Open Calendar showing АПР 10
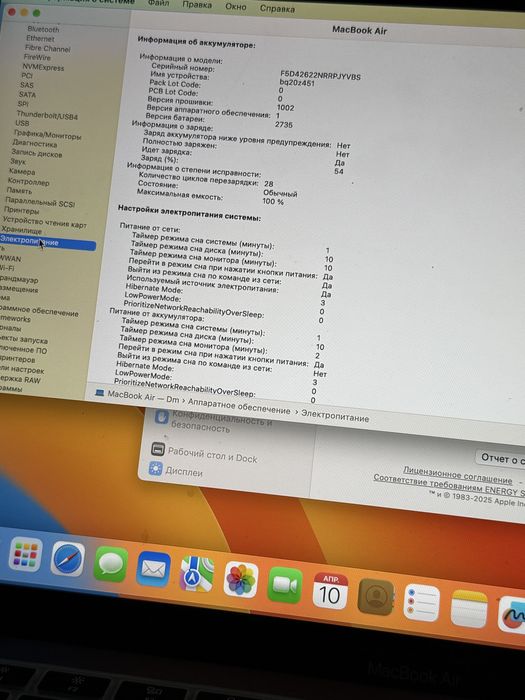This screenshot has height=700, width=525. click(330, 591)
